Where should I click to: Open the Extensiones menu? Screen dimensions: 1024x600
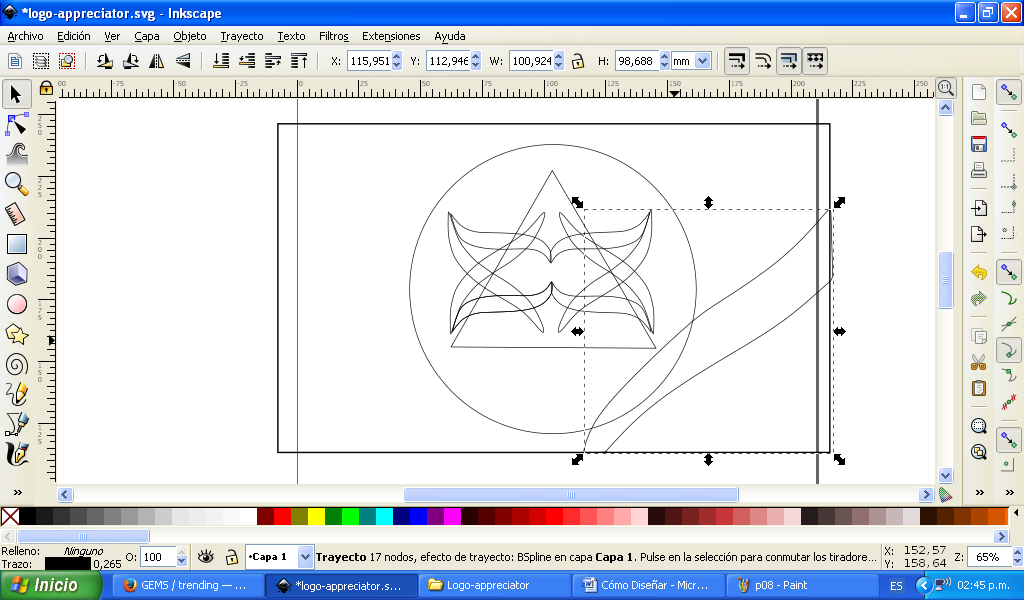391,36
